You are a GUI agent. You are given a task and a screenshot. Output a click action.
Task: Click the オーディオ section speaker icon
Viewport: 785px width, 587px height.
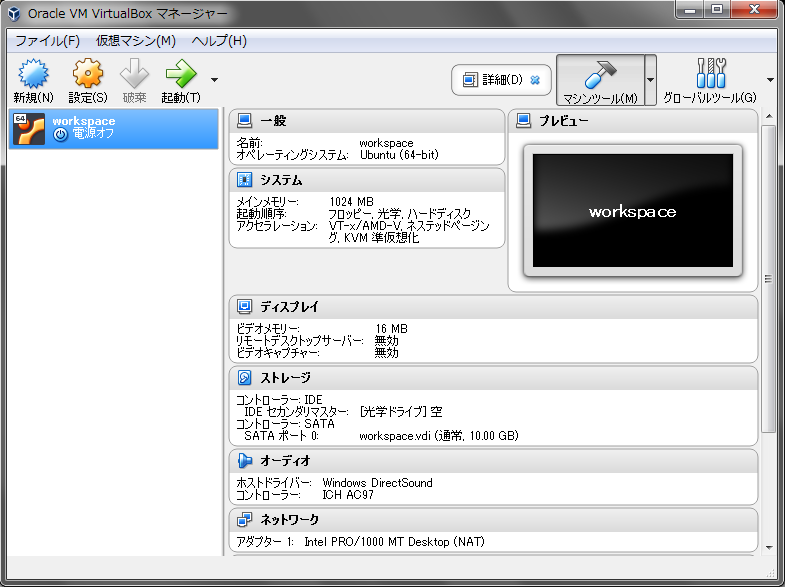click(x=244, y=460)
